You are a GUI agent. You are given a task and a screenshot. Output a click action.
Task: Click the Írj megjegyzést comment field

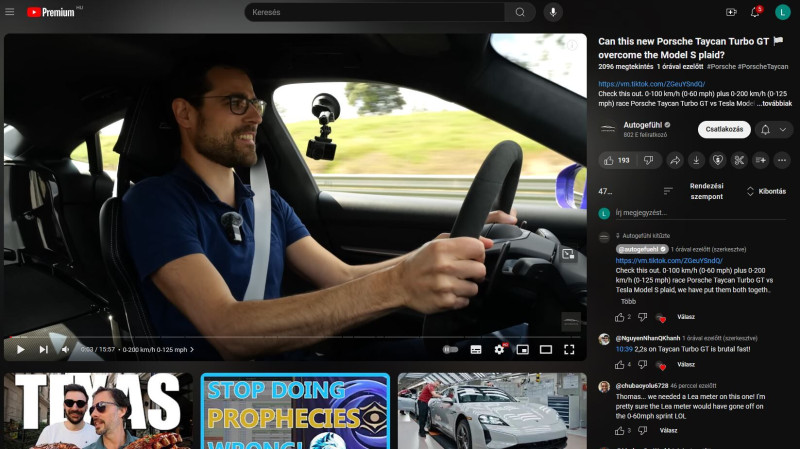(701, 213)
